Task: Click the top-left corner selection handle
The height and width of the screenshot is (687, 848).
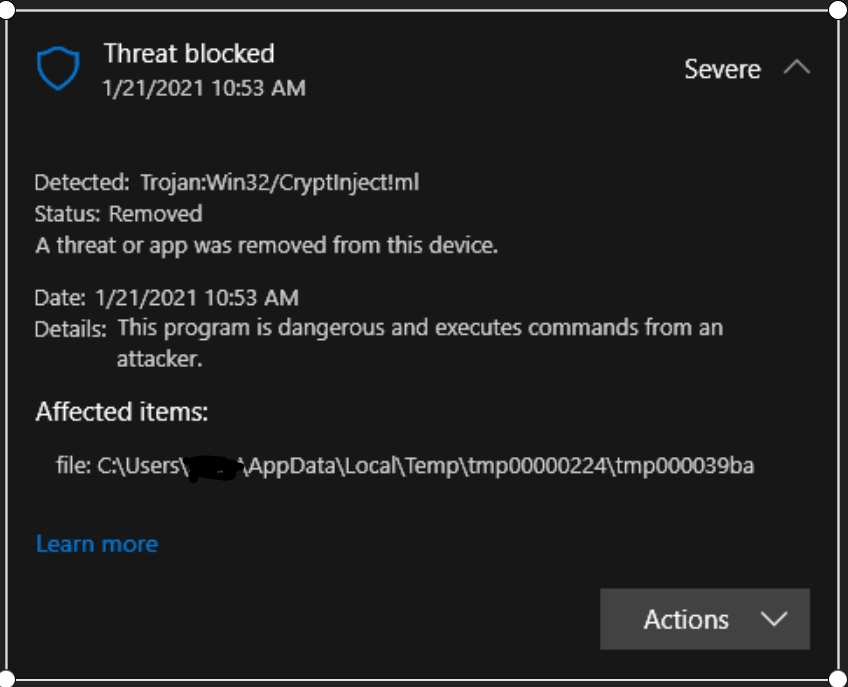Action: (8, 9)
